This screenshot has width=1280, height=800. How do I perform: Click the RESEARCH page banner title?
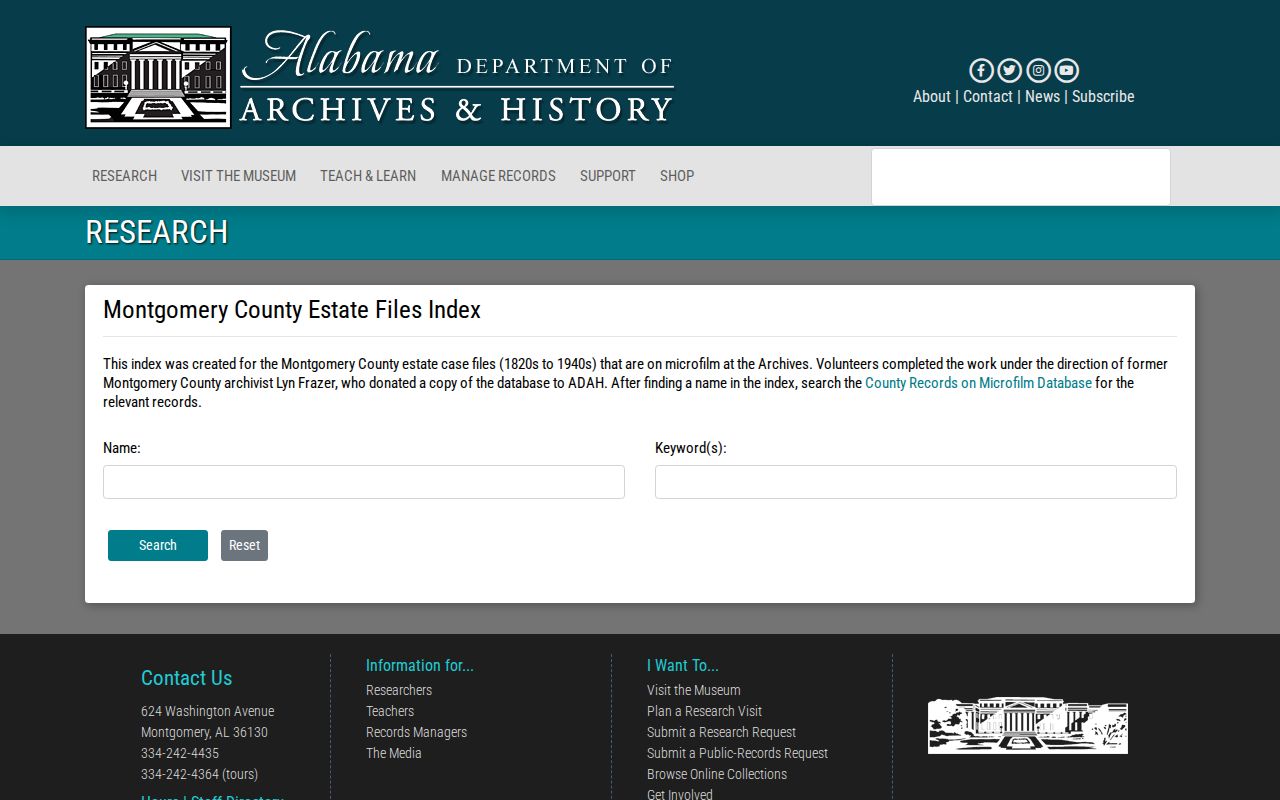click(x=157, y=232)
